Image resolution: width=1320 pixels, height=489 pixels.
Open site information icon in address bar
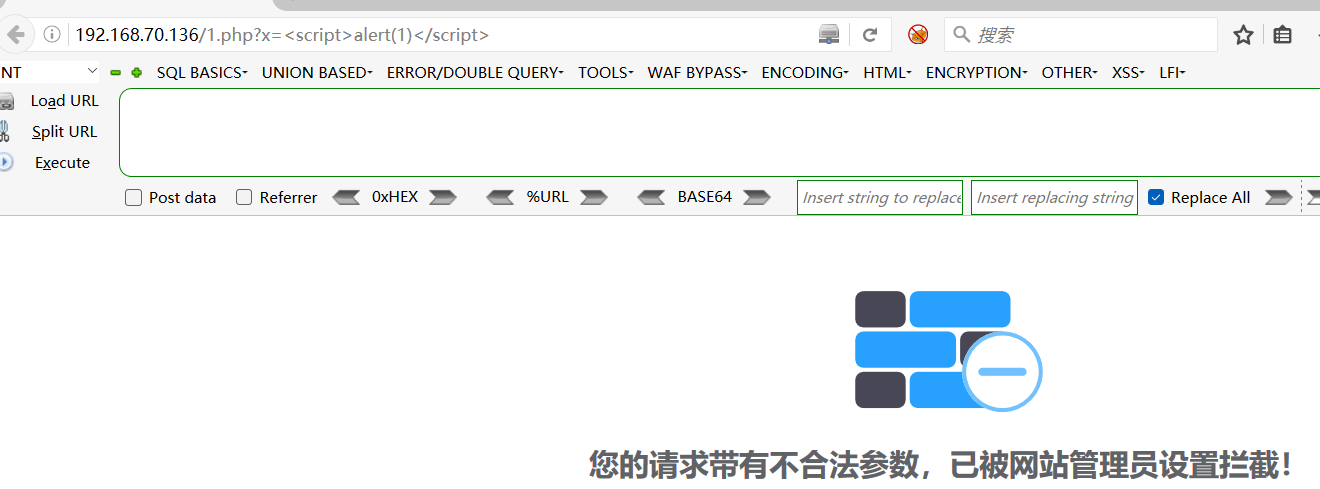52,36
